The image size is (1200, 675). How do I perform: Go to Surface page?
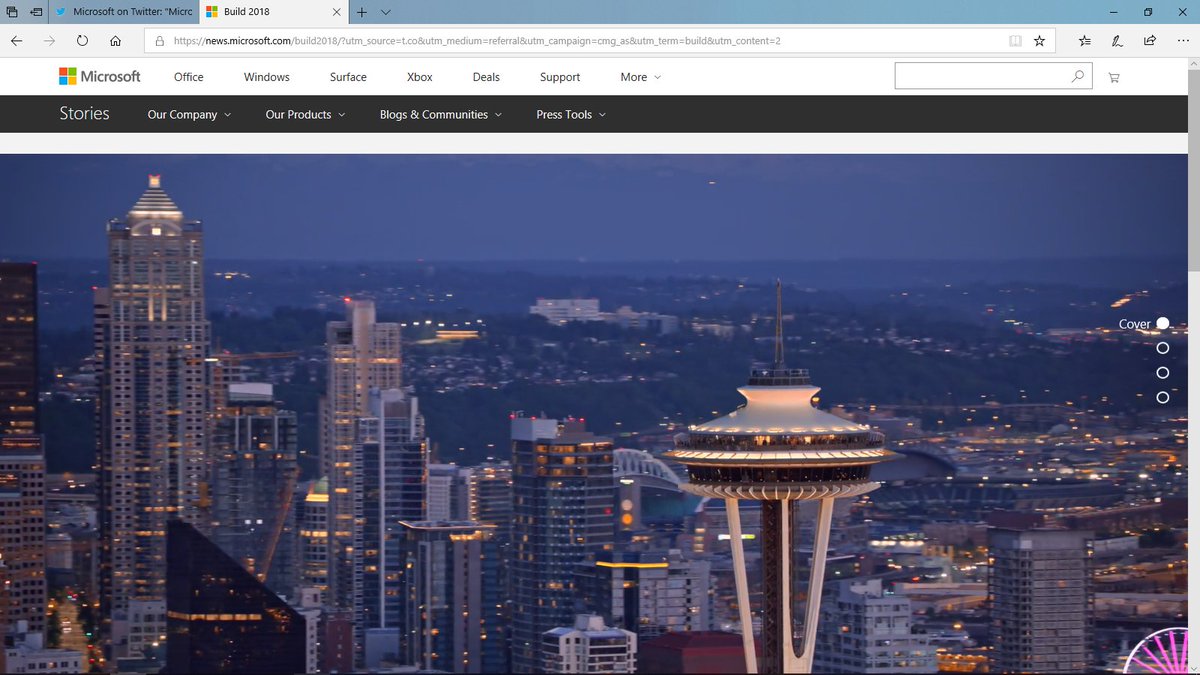348,77
